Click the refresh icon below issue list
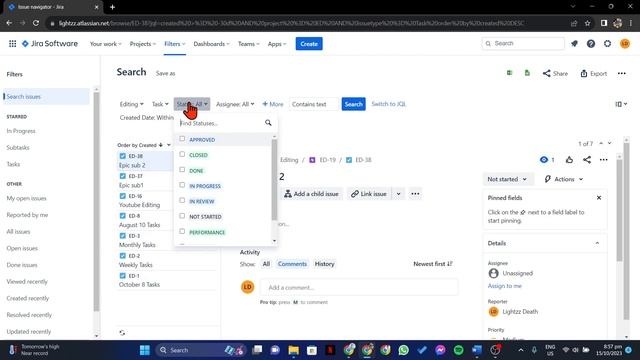The height and width of the screenshot is (360, 640). coord(122,333)
